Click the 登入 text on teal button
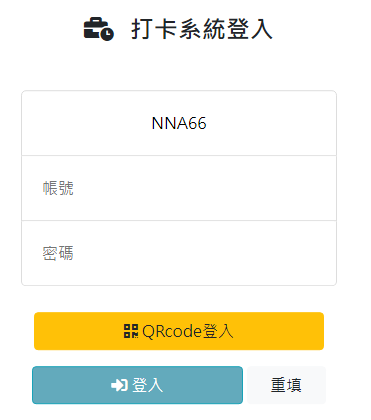Image resolution: width=371 pixels, height=420 pixels. [148, 385]
